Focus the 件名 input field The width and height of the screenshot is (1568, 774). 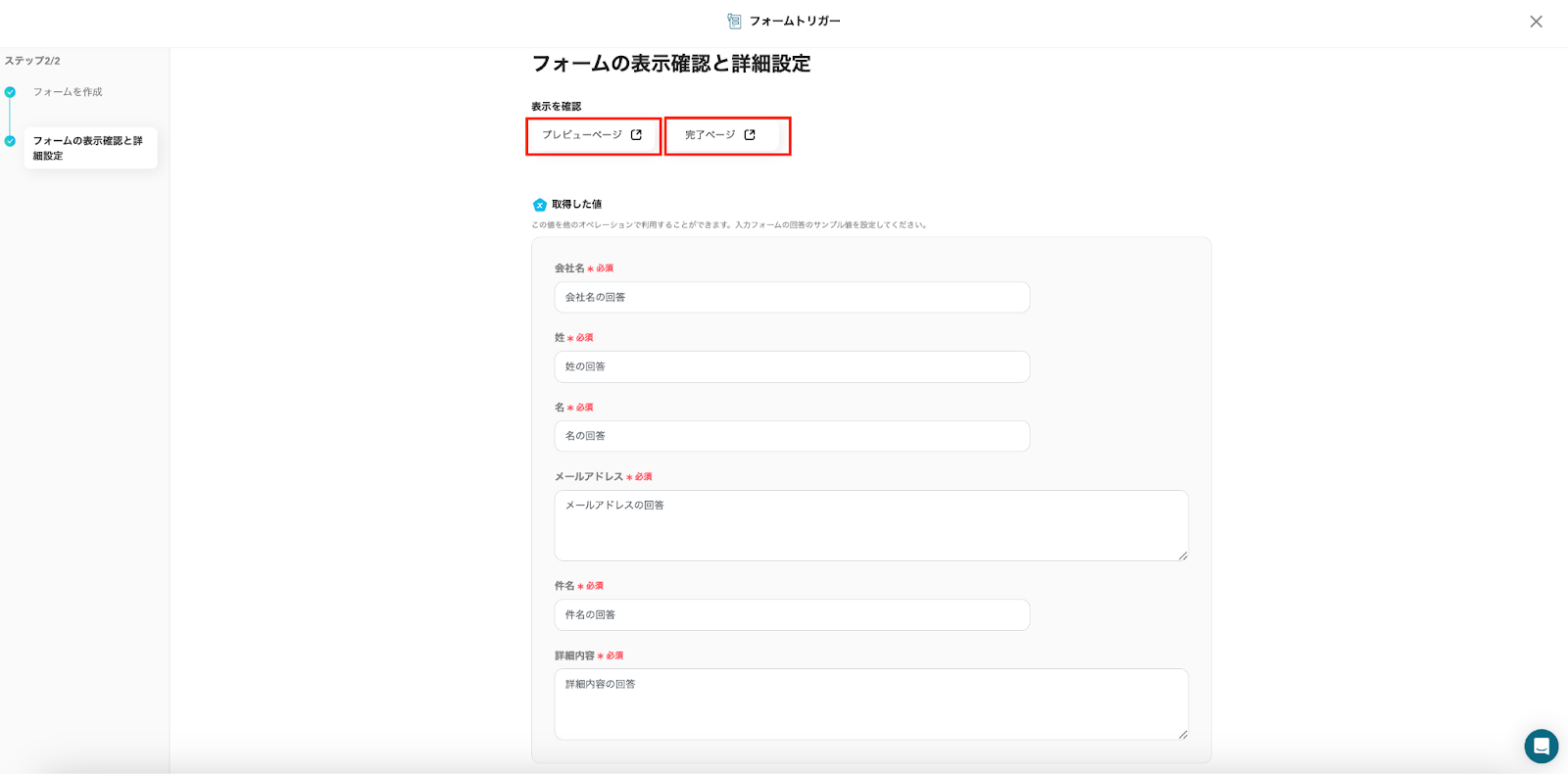pos(791,614)
